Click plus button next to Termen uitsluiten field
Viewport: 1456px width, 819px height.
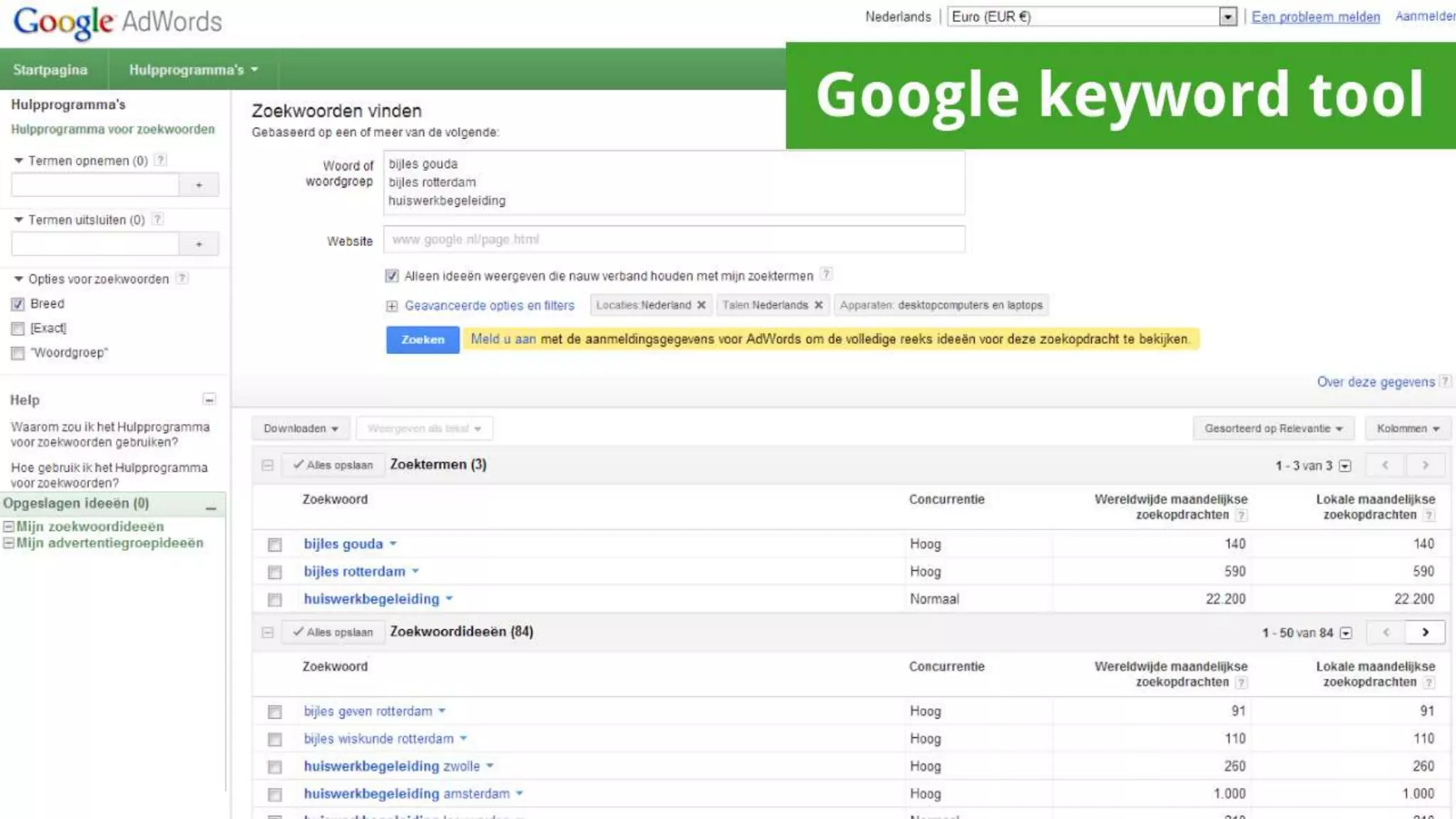point(199,244)
